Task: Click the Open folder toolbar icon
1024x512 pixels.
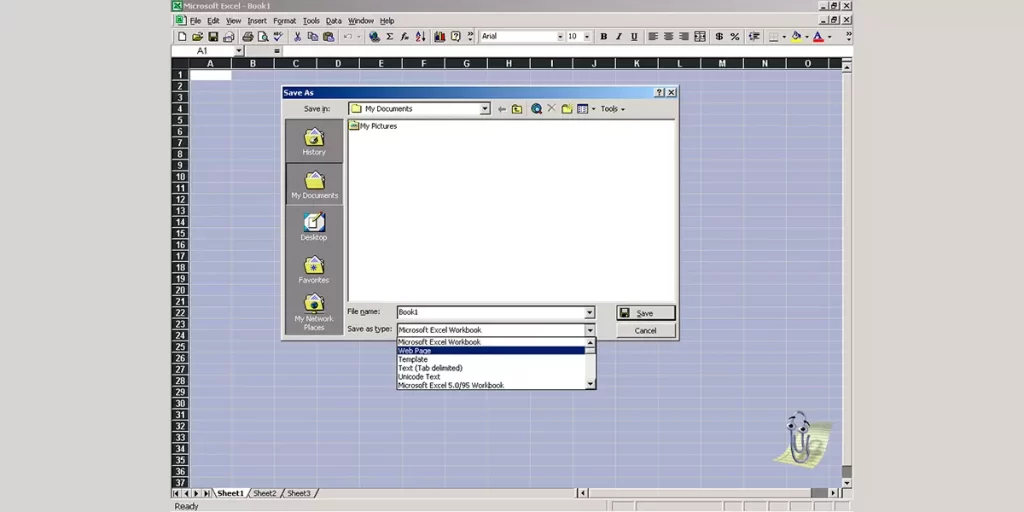Action: 197,37
